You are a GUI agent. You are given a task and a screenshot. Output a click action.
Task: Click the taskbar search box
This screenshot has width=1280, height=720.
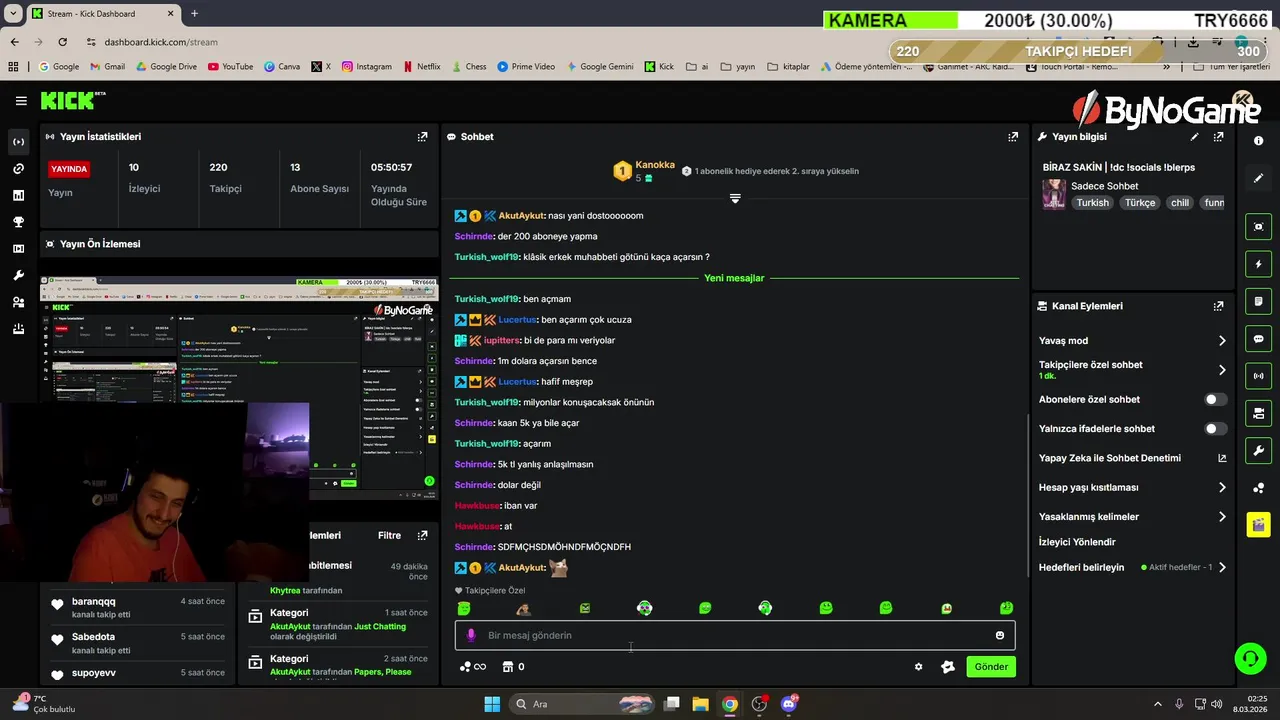point(584,704)
